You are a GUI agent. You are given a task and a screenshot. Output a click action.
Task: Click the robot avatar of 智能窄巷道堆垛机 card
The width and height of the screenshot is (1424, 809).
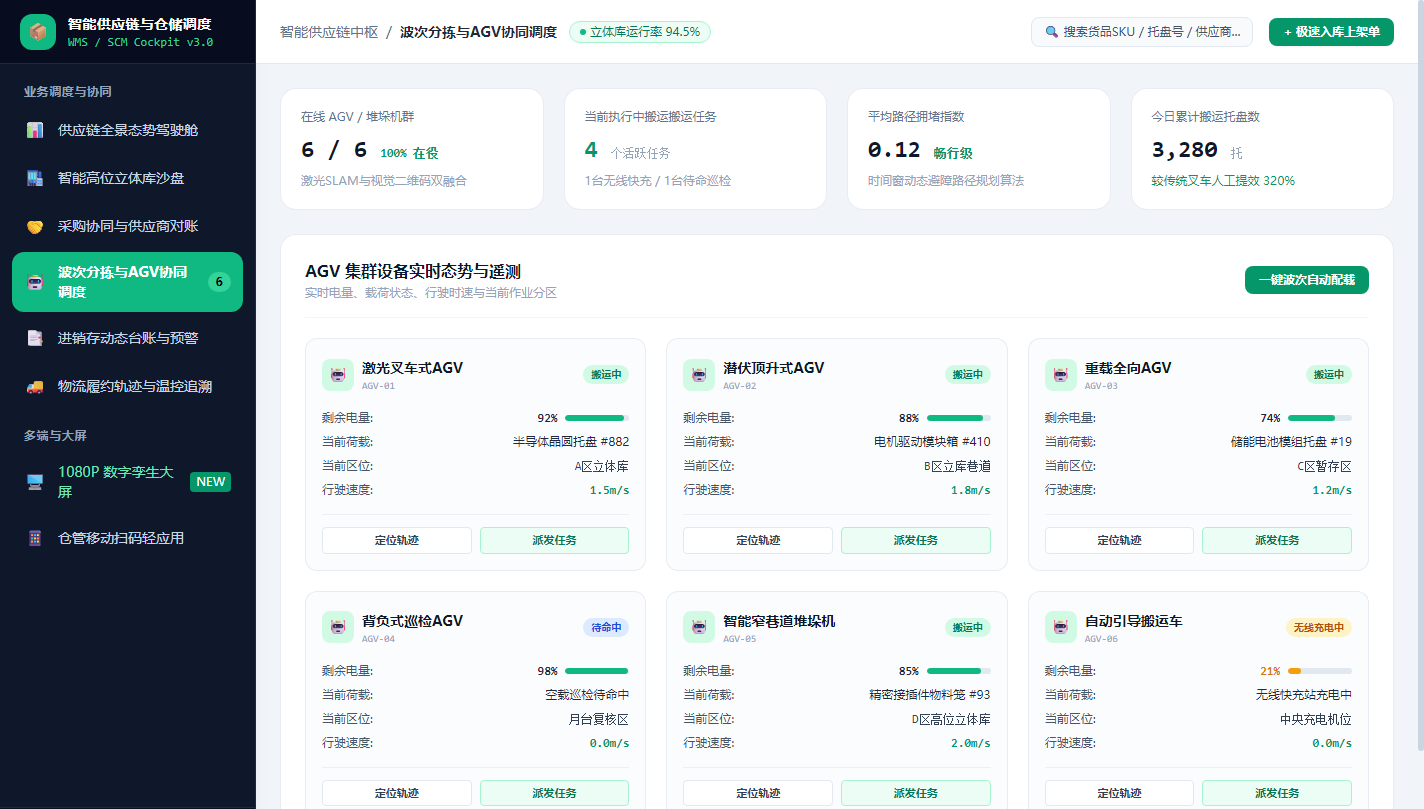tap(699, 627)
